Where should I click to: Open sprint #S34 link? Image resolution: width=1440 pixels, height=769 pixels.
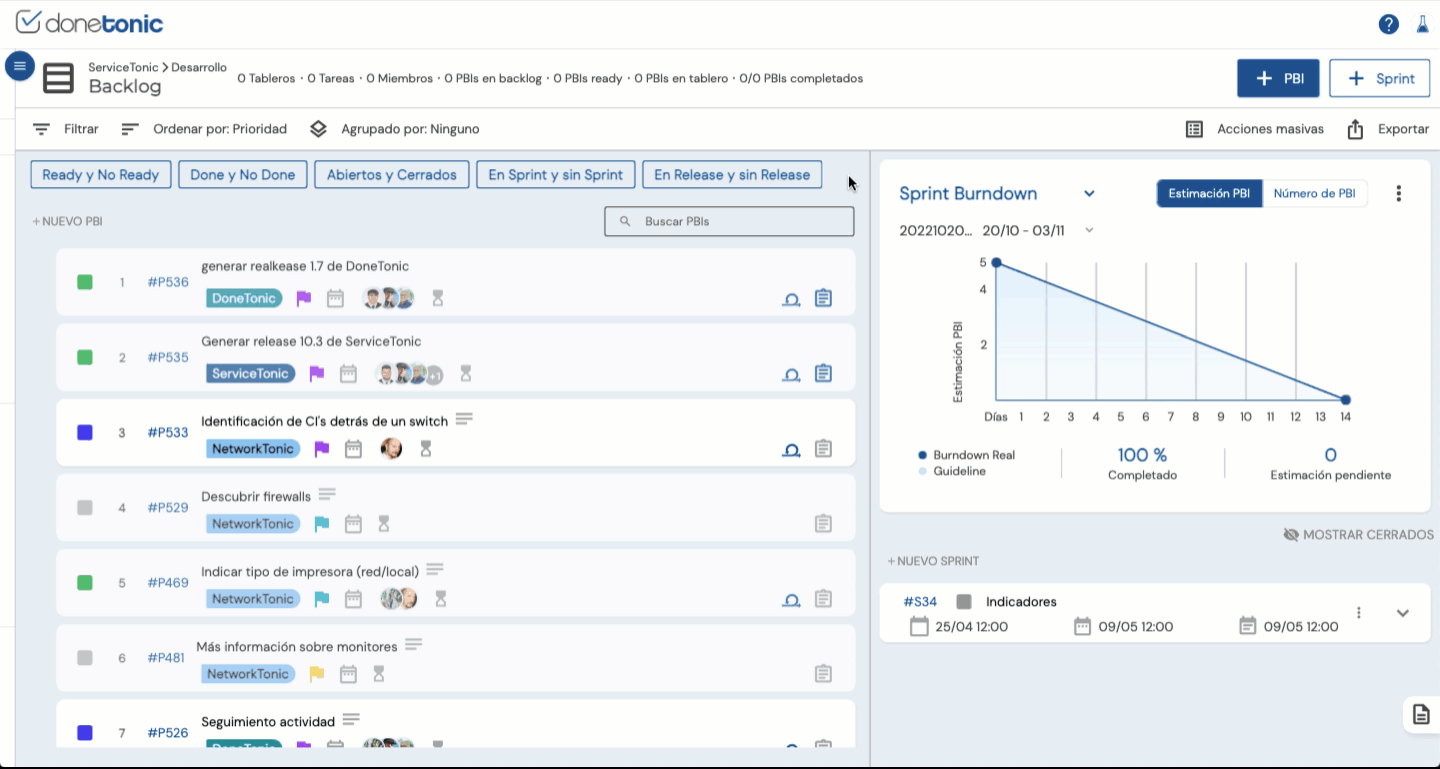click(920, 602)
